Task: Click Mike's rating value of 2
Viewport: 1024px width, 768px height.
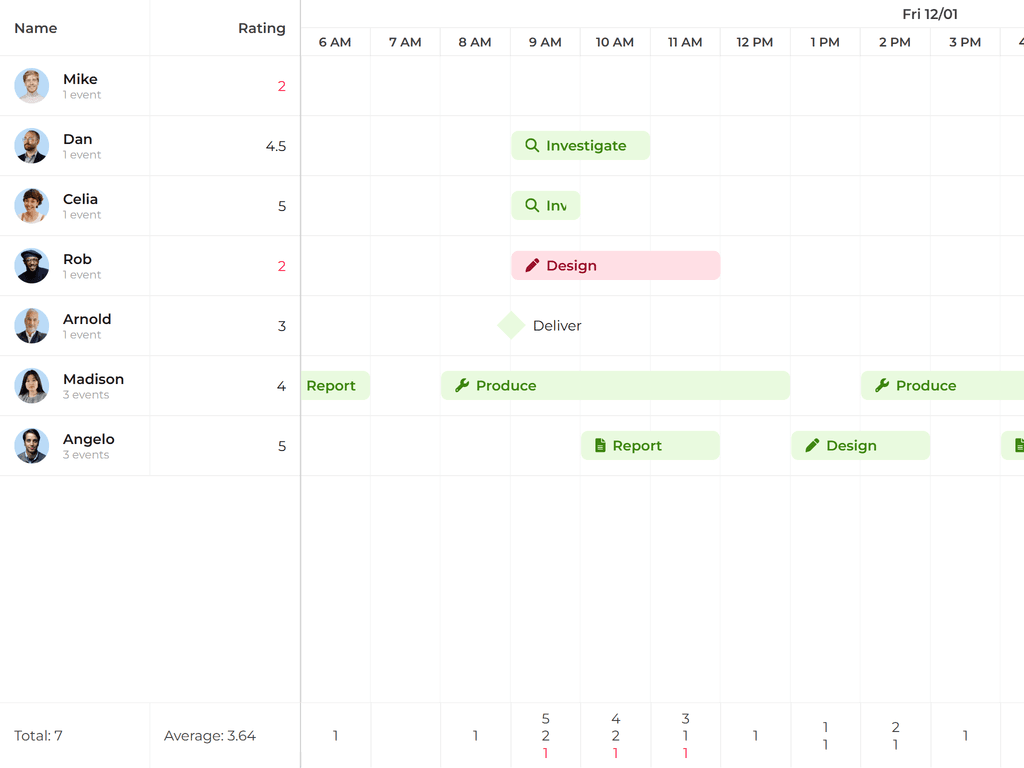Action: (282, 86)
